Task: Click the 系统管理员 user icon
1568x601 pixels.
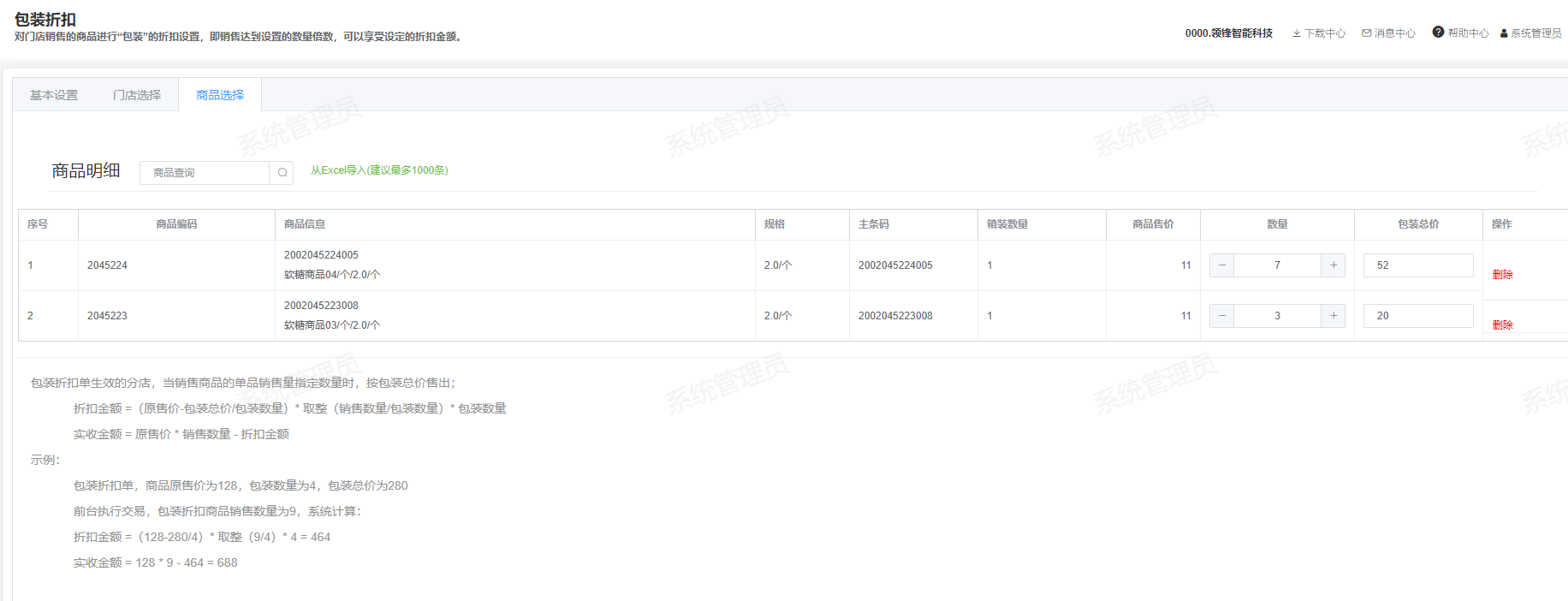Action: (1504, 33)
